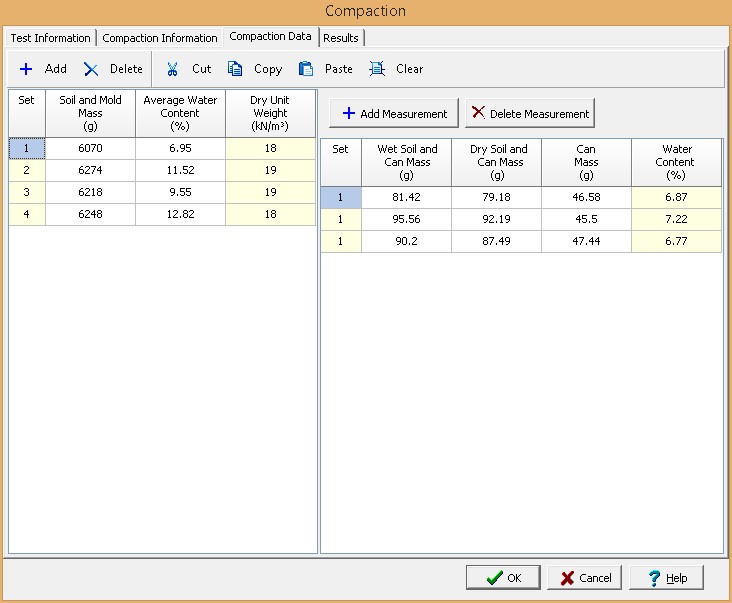Click the Cancel button
This screenshot has width=732, height=603.
[x=585, y=578]
